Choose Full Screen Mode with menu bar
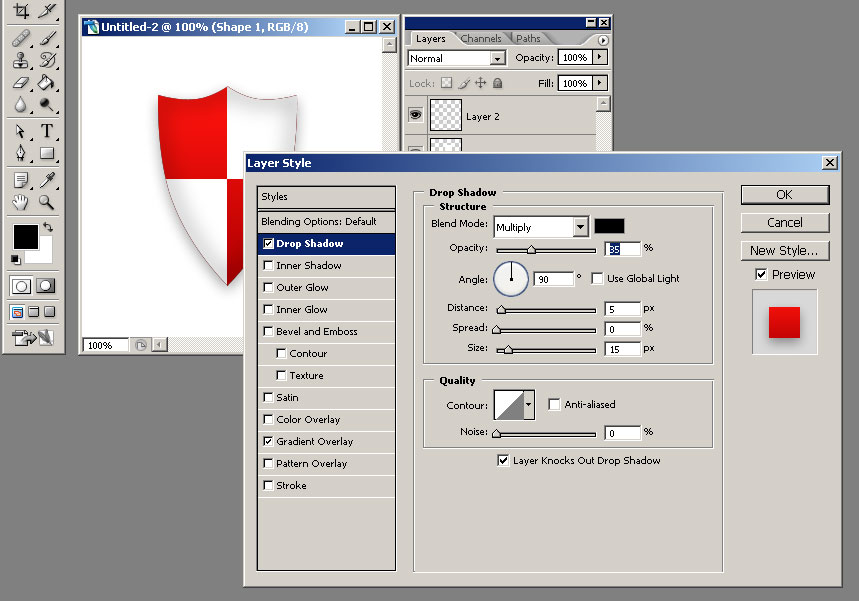The width and height of the screenshot is (859, 601). coord(34,312)
